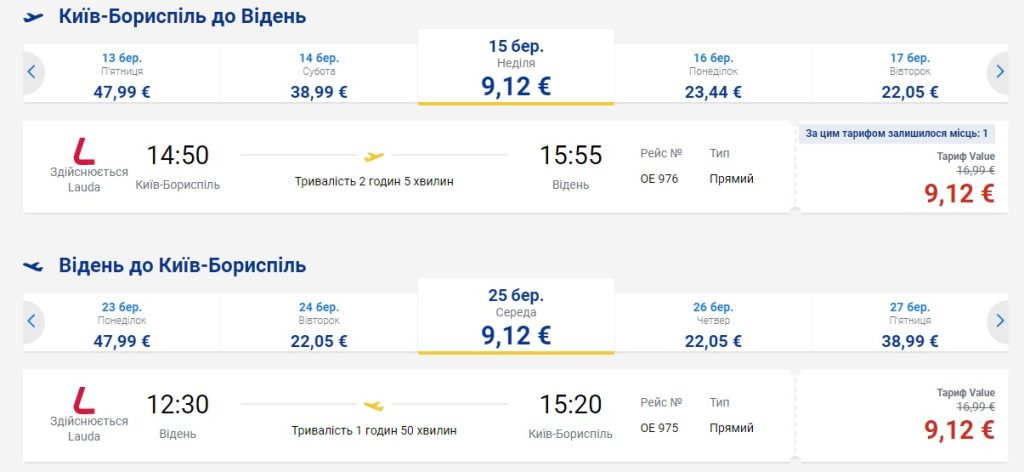Click the yellow plane icon on outbound route line

click(374, 156)
